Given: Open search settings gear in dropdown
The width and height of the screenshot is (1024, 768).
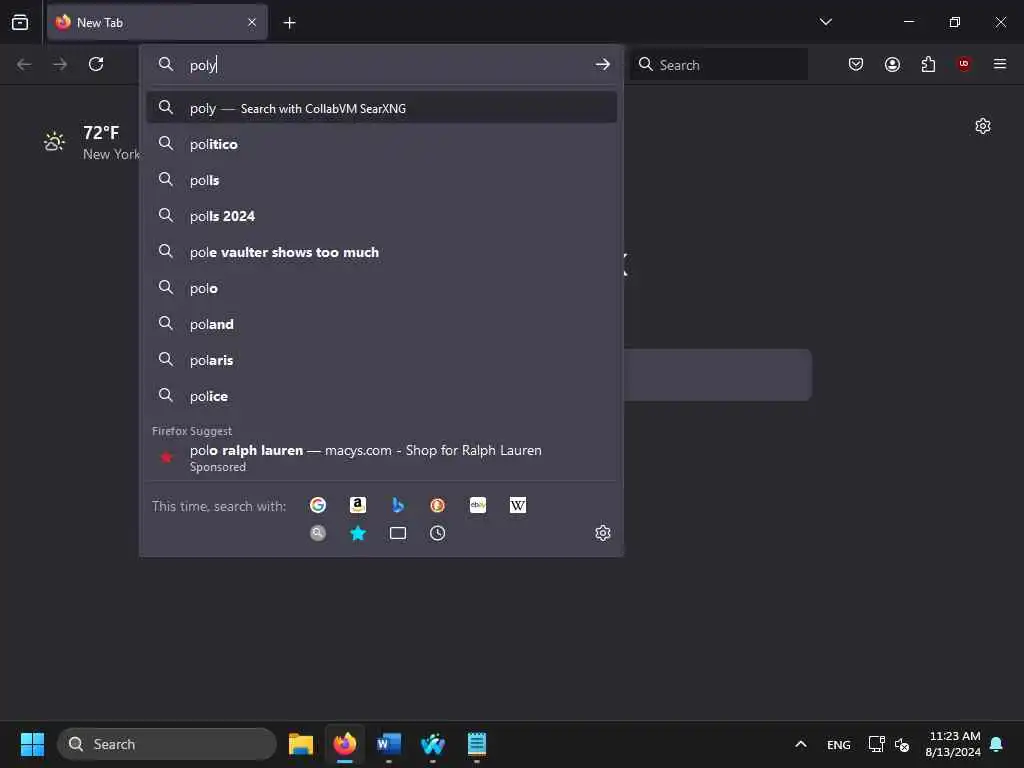Looking at the screenshot, I should pyautogui.click(x=603, y=533).
